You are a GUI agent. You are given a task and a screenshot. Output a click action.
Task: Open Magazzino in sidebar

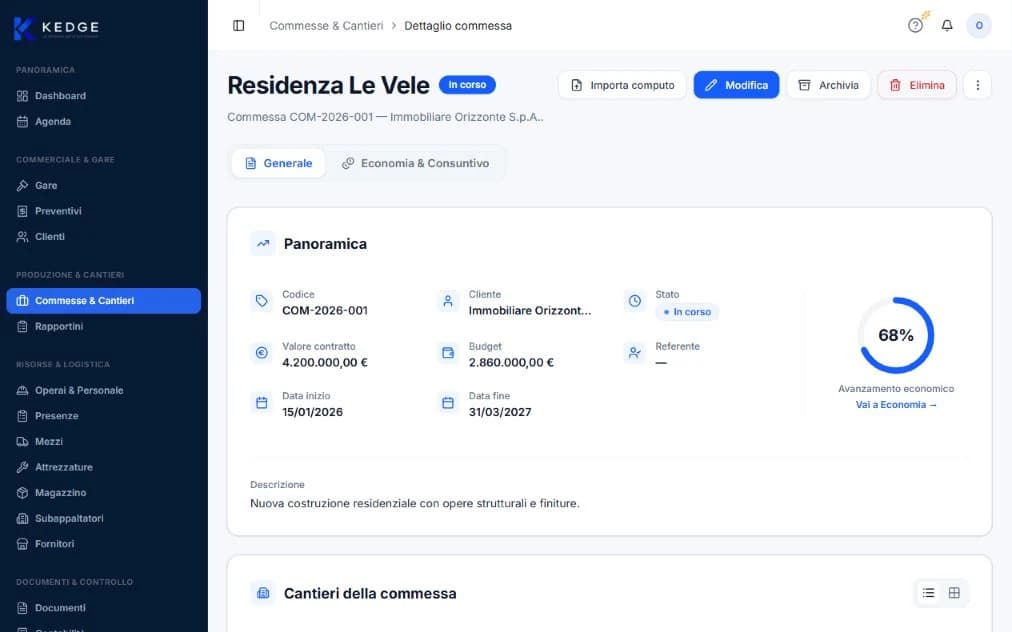[x=104, y=493]
